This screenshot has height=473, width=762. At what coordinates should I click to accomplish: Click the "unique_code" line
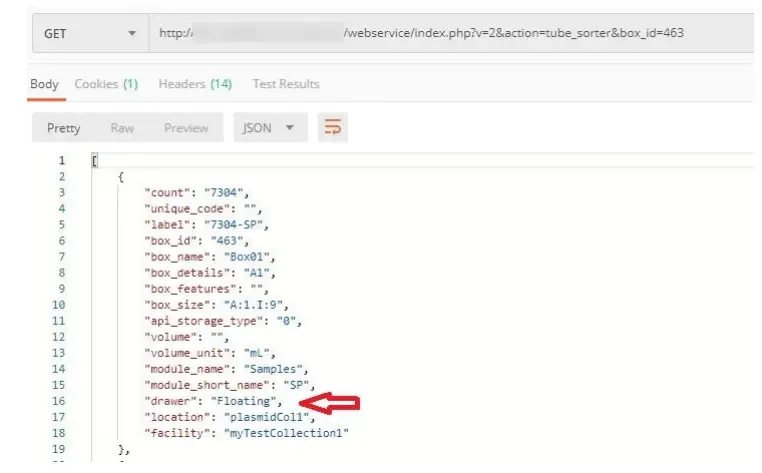(203, 209)
